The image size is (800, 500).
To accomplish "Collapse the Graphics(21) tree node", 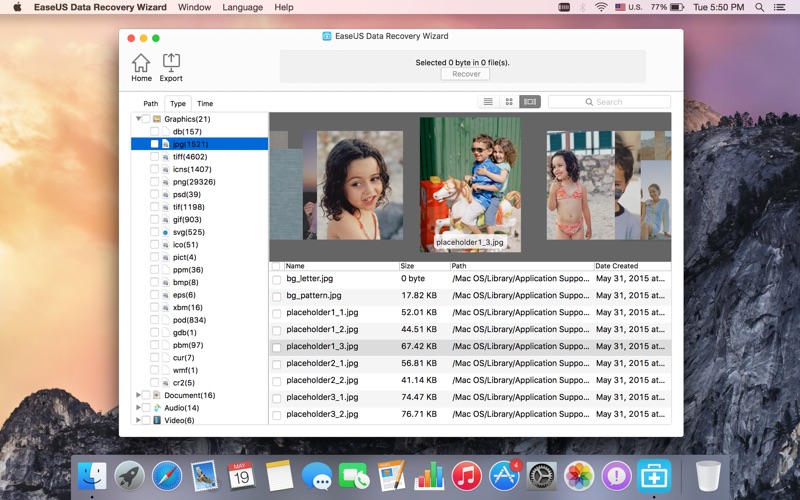I will click(x=138, y=119).
